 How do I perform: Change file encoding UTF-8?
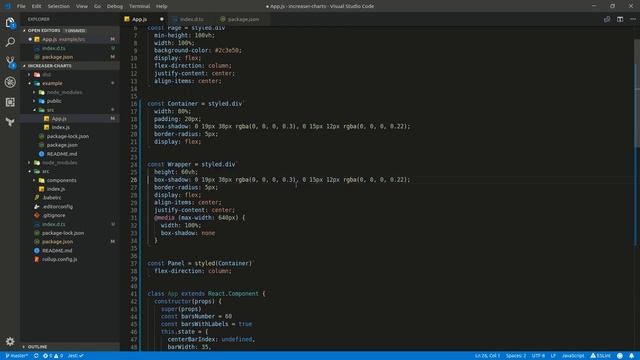(538, 356)
